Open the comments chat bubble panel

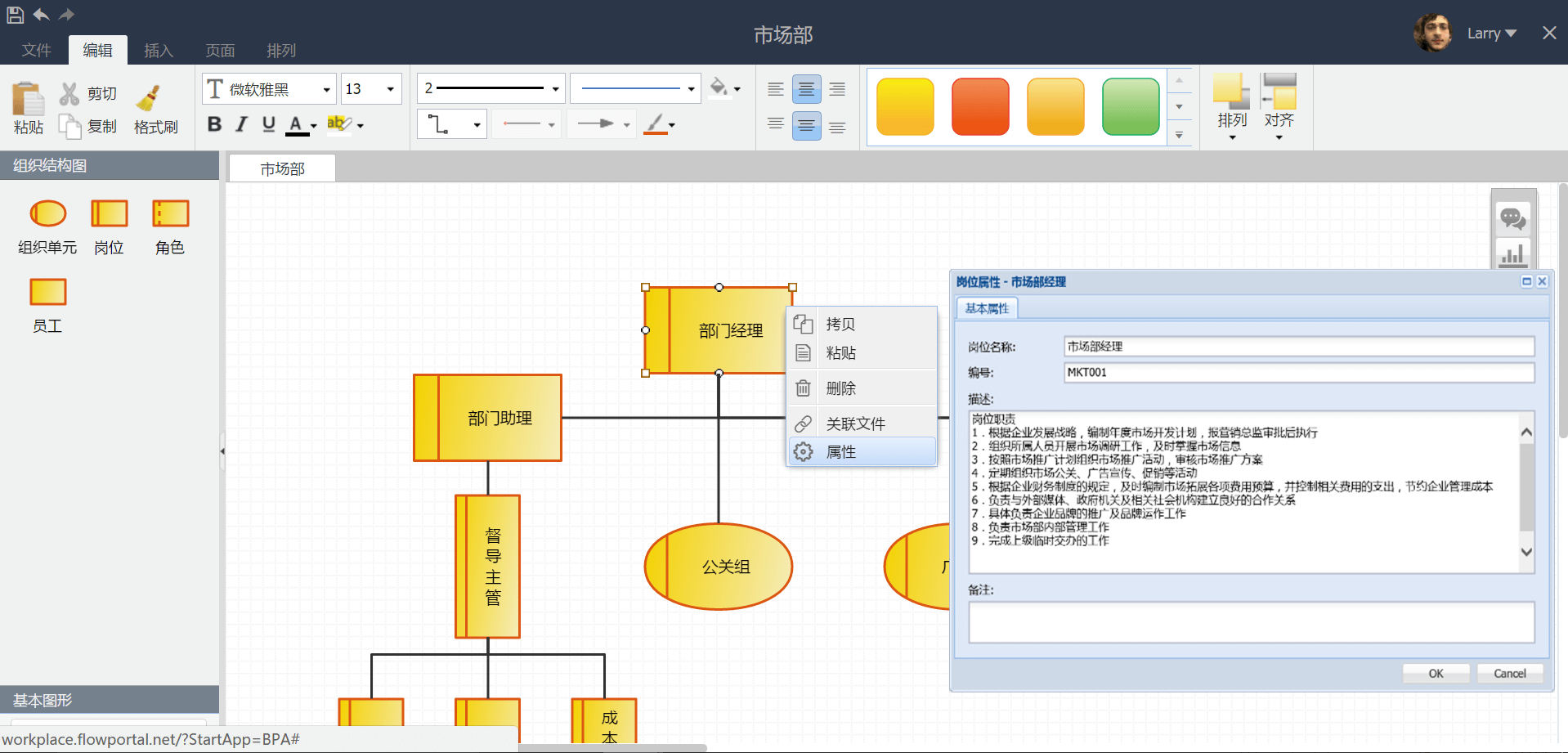pyautogui.click(x=1512, y=218)
